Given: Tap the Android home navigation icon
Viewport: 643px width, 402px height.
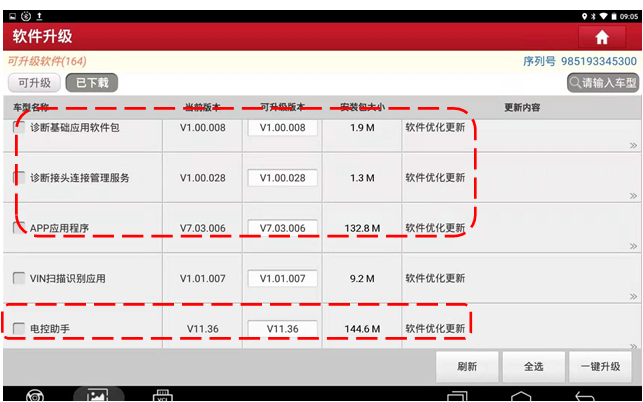Looking at the screenshot, I should pos(521,397).
